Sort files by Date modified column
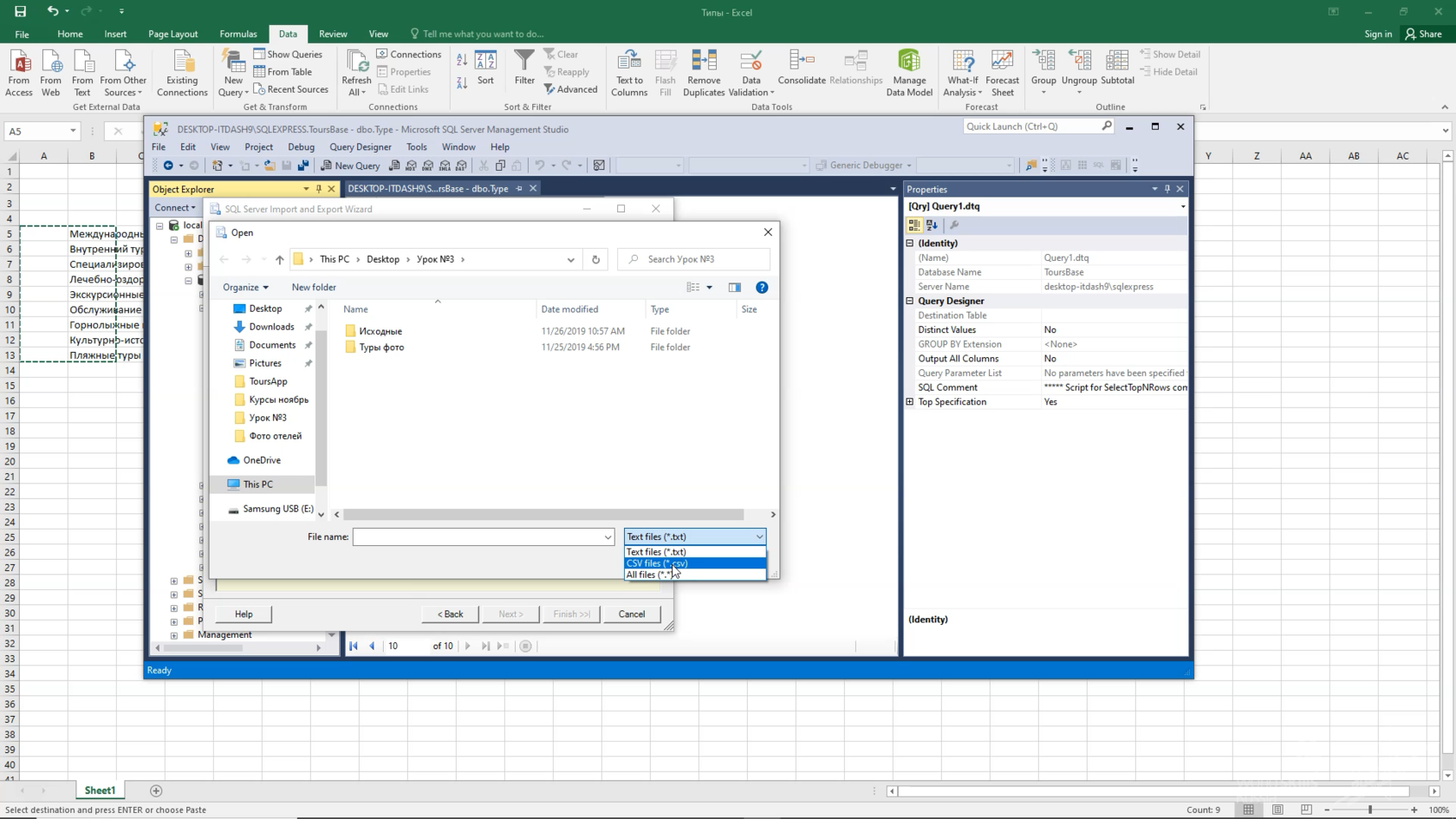Screen dimensions: 1456x819 point(569,309)
